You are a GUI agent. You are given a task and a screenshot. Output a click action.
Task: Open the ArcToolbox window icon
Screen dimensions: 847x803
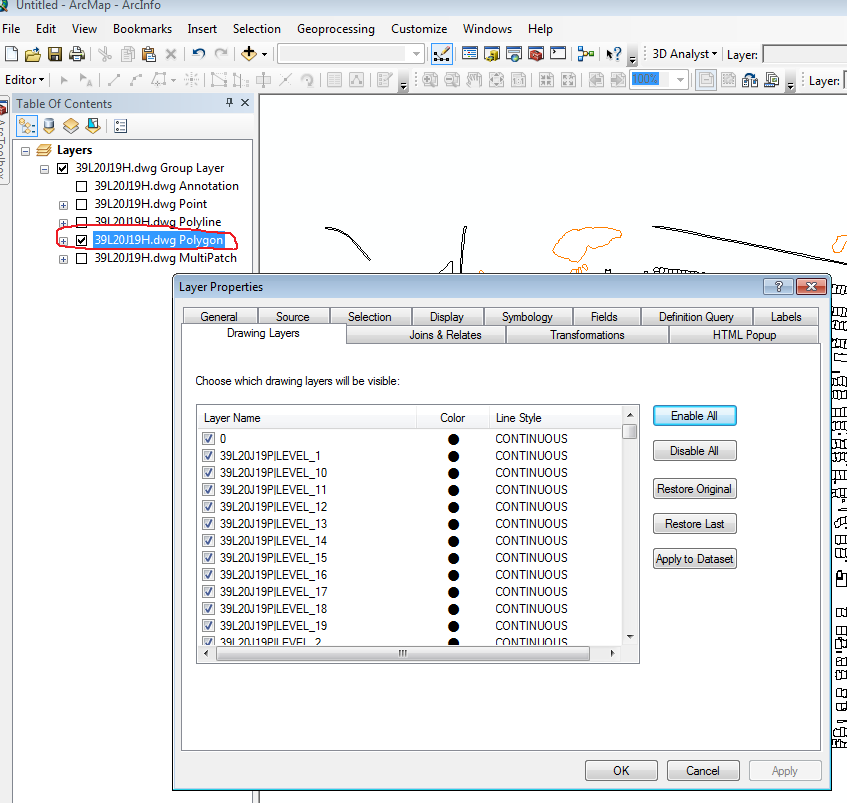pos(536,54)
